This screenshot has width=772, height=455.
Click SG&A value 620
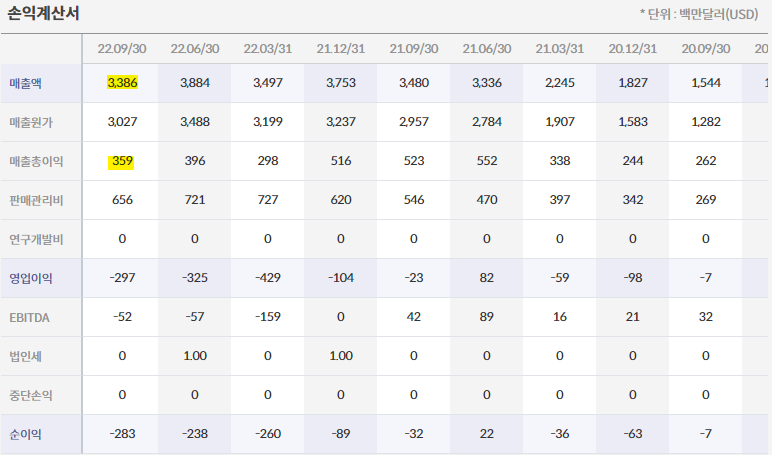point(341,200)
